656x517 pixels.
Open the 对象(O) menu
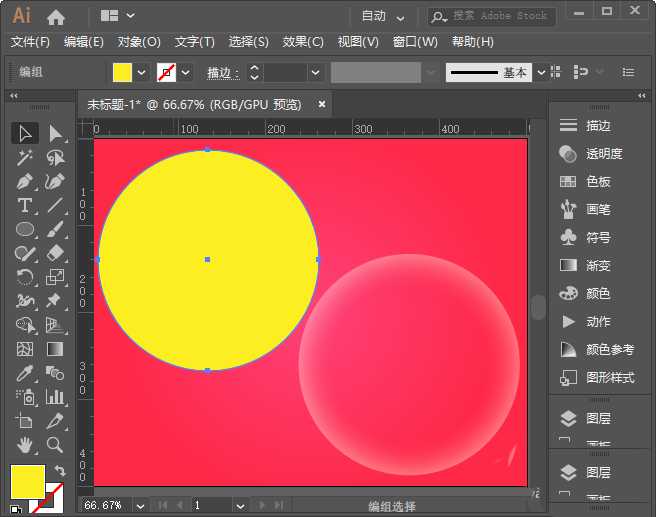pos(139,42)
